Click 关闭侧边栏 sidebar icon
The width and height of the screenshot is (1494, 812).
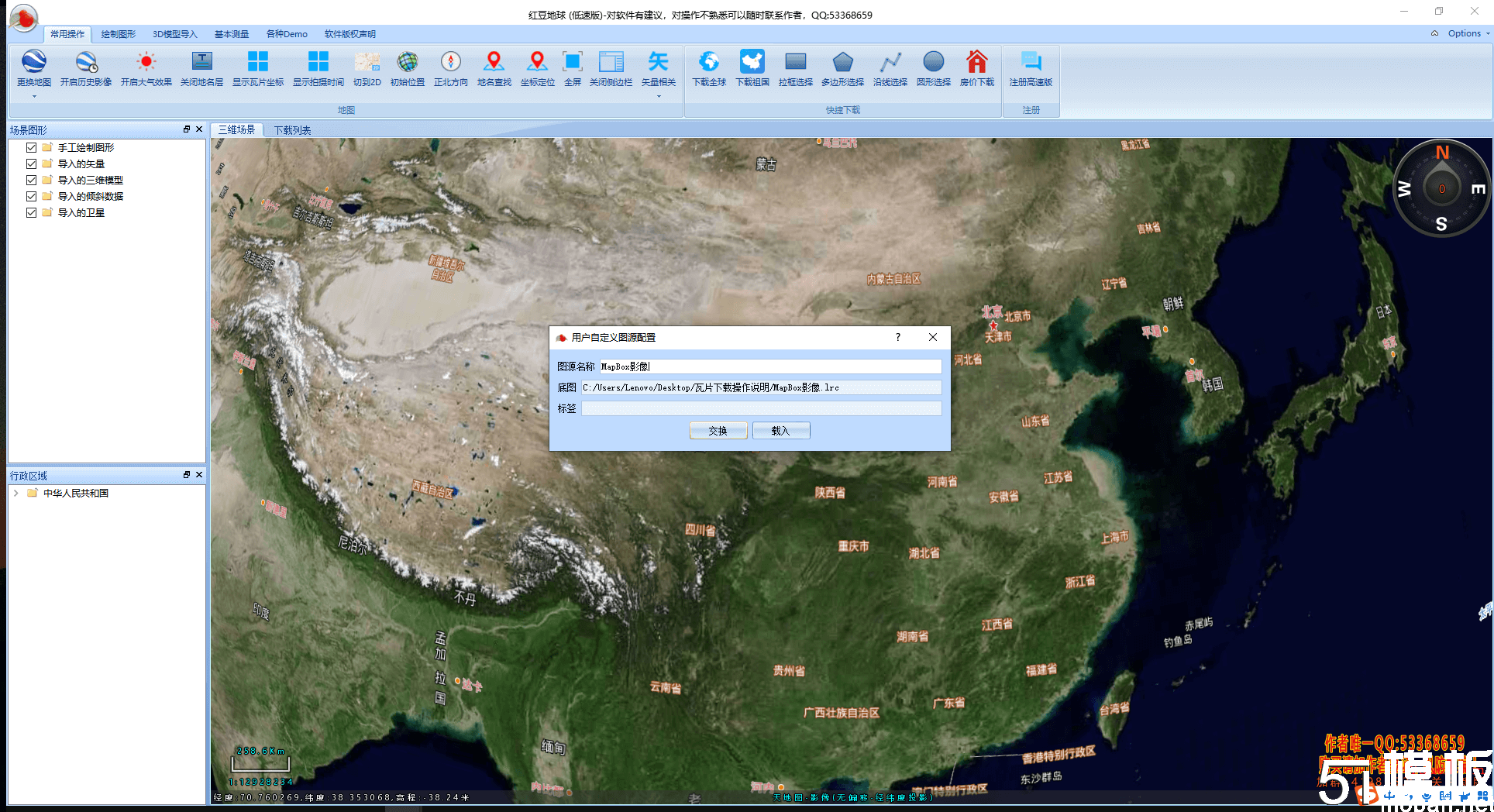click(611, 61)
